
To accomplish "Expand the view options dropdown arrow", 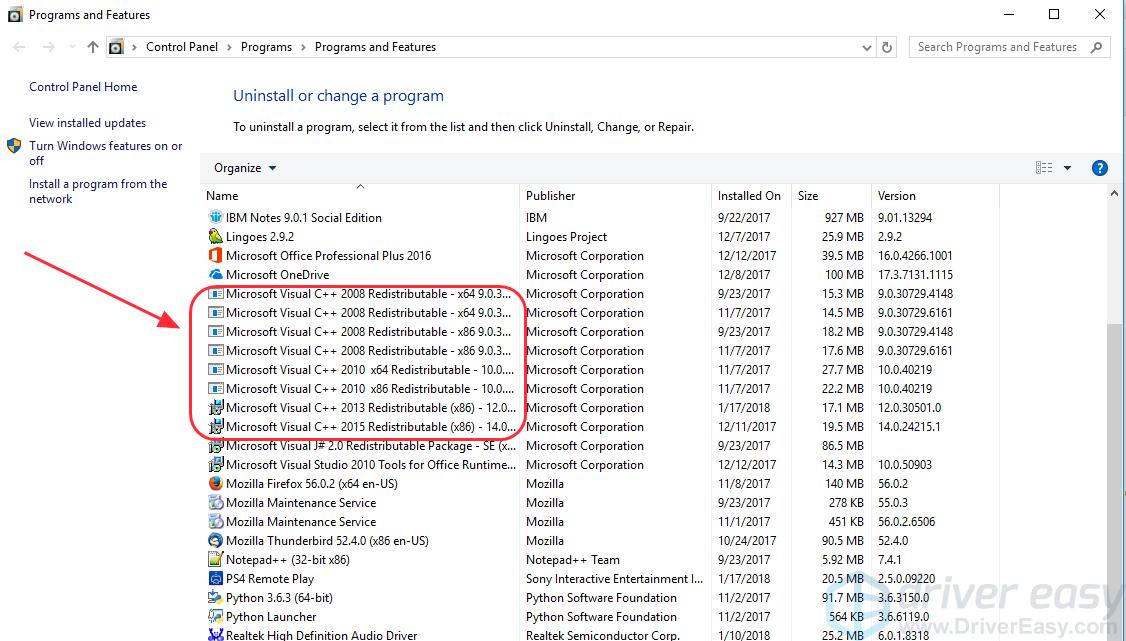I will tap(1067, 168).
